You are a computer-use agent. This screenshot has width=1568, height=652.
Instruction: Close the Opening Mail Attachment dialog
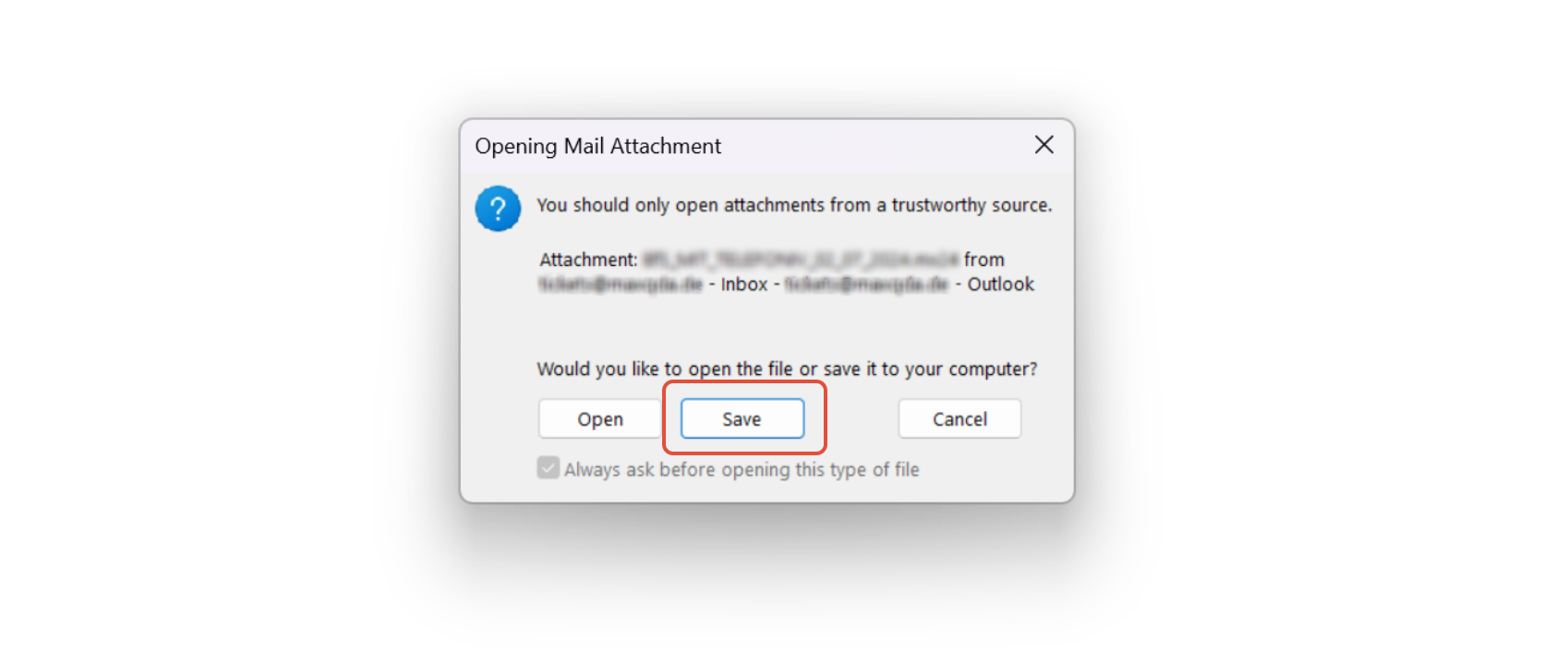(1044, 145)
